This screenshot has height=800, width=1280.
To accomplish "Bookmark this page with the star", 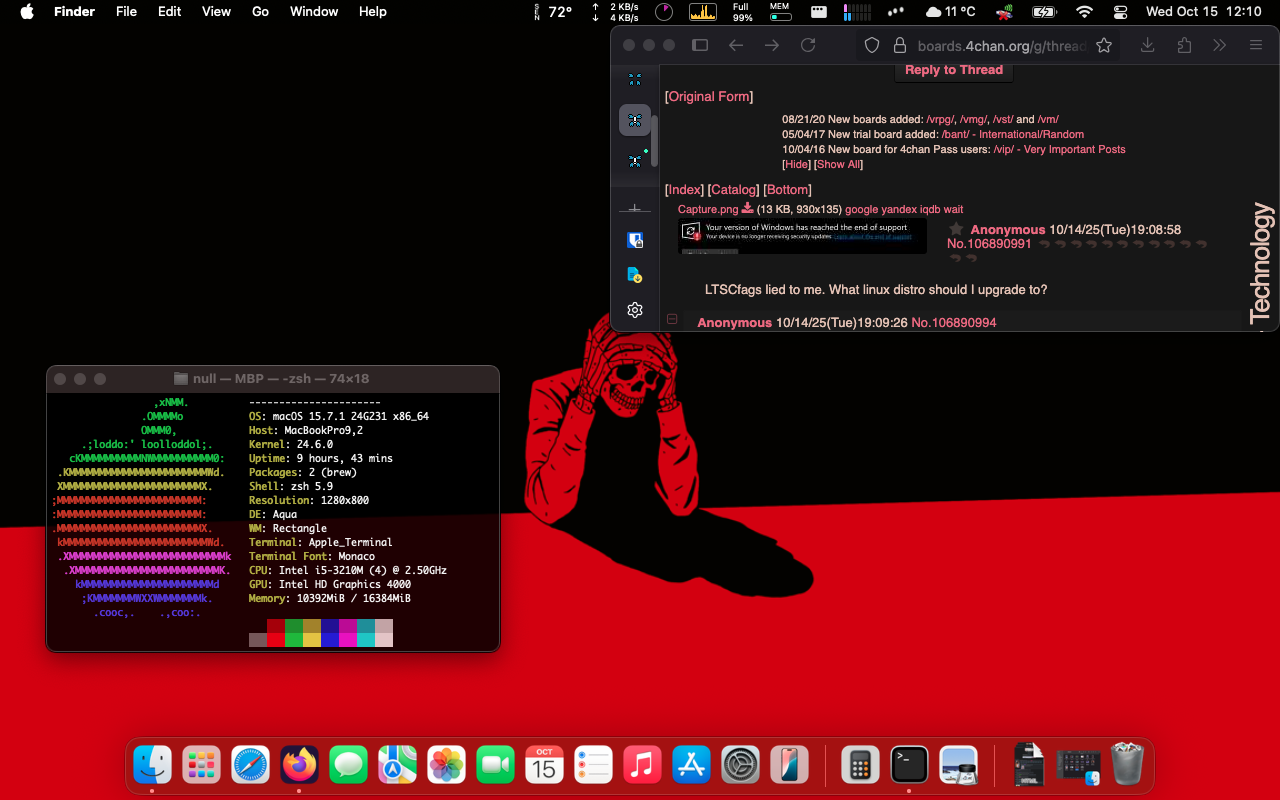I will [x=1104, y=45].
